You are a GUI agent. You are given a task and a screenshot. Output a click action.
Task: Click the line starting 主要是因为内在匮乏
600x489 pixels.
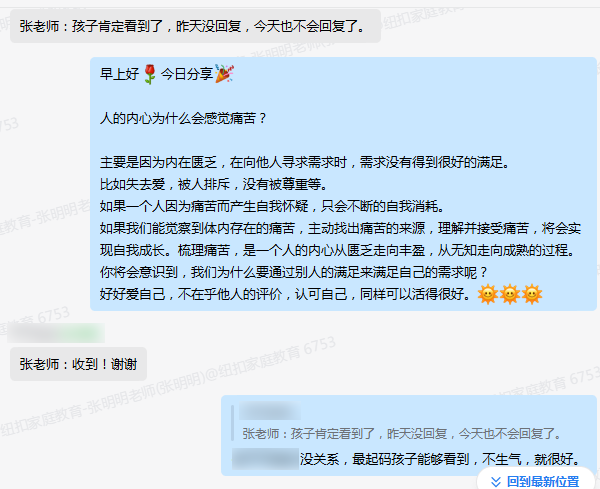click(305, 162)
